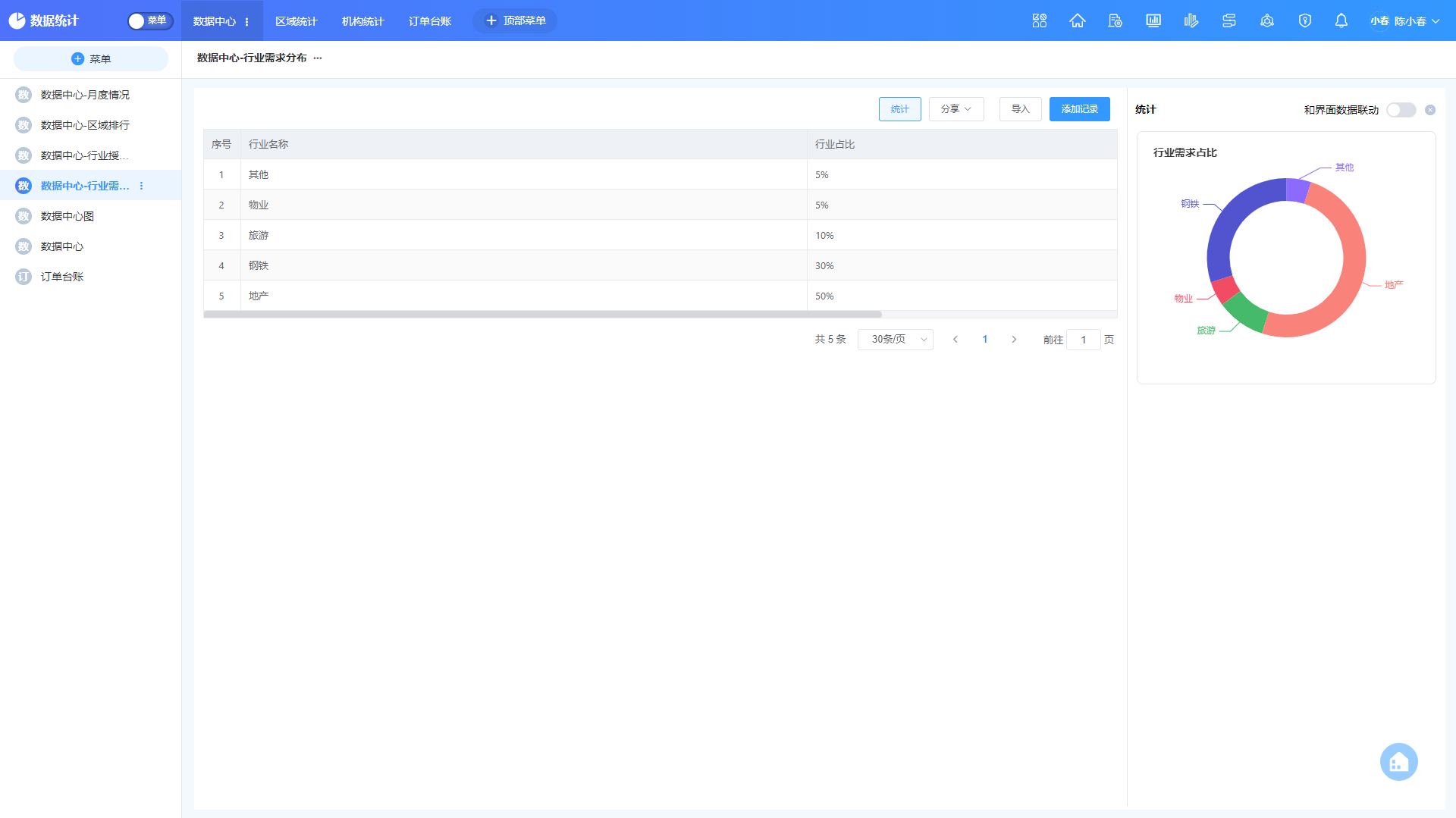Click 添加记录 button
This screenshot has width=1456, height=818.
pyautogui.click(x=1080, y=109)
